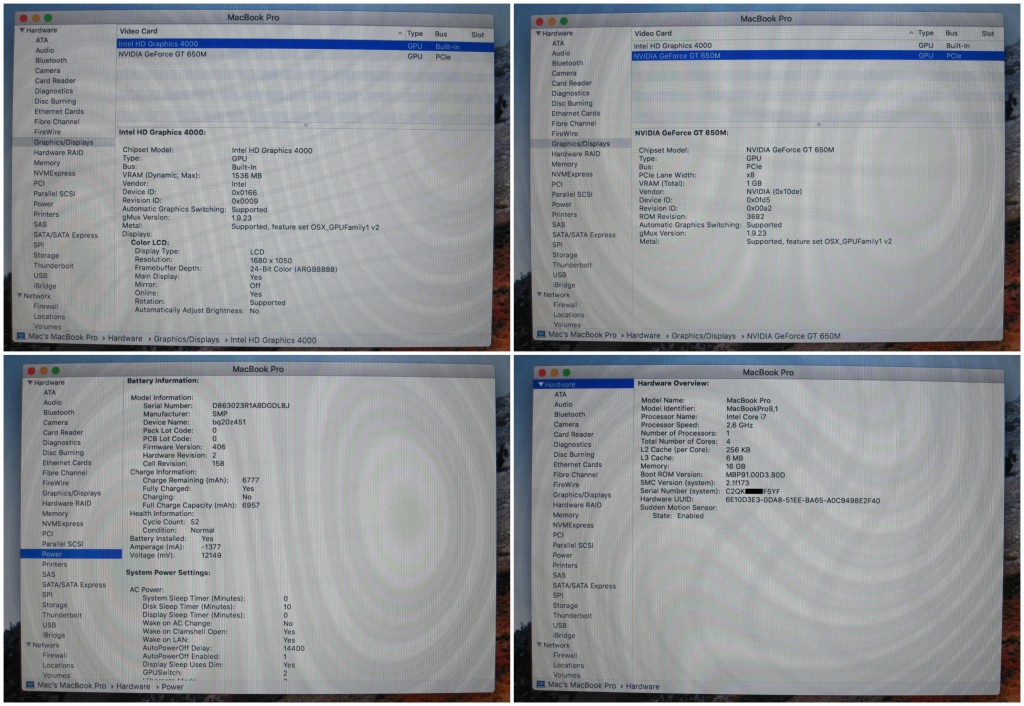The image size is (1024, 706).
Task: Click Hardware in Hardware Overview window path bar
Action: coord(643,686)
